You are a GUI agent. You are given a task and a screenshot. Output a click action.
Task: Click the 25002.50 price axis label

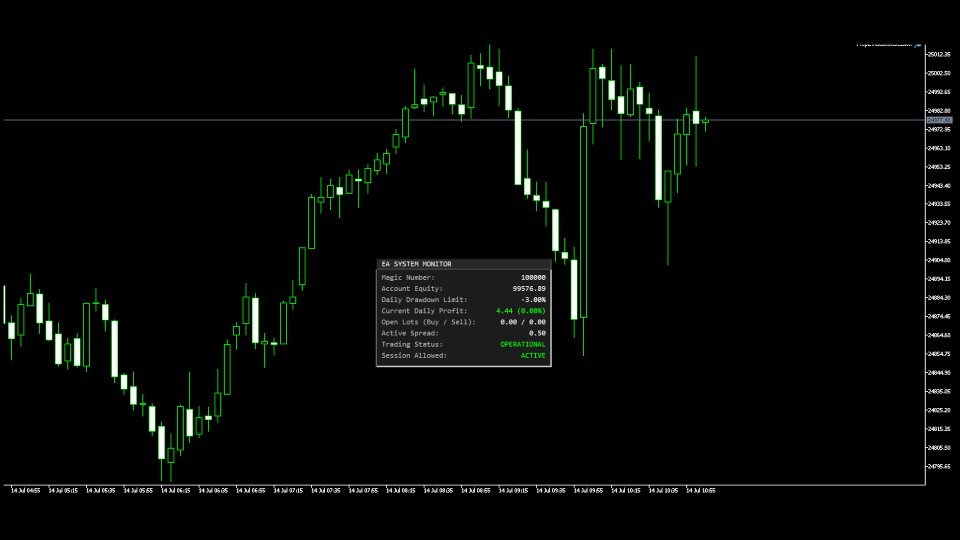(939, 73)
